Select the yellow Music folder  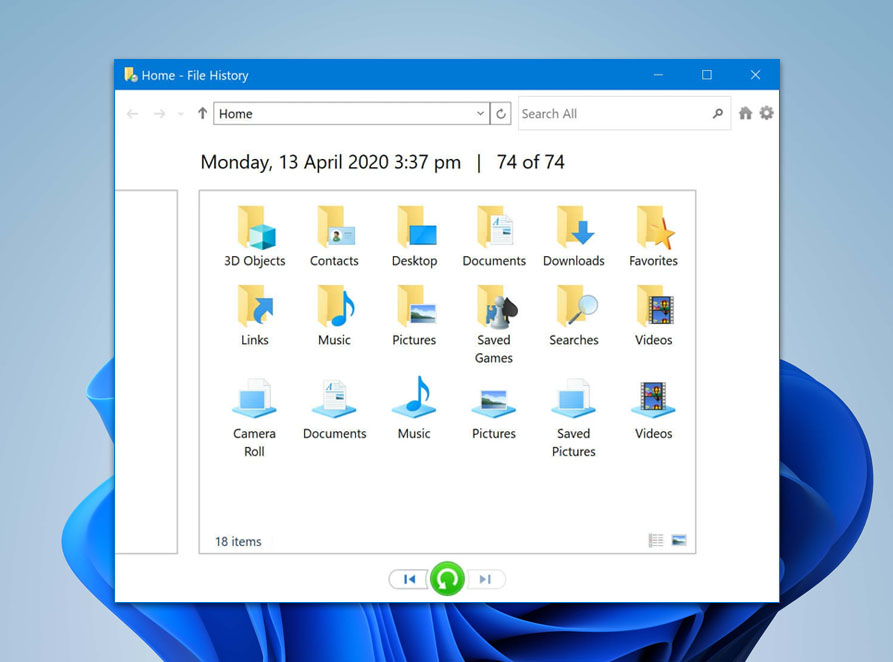334,316
